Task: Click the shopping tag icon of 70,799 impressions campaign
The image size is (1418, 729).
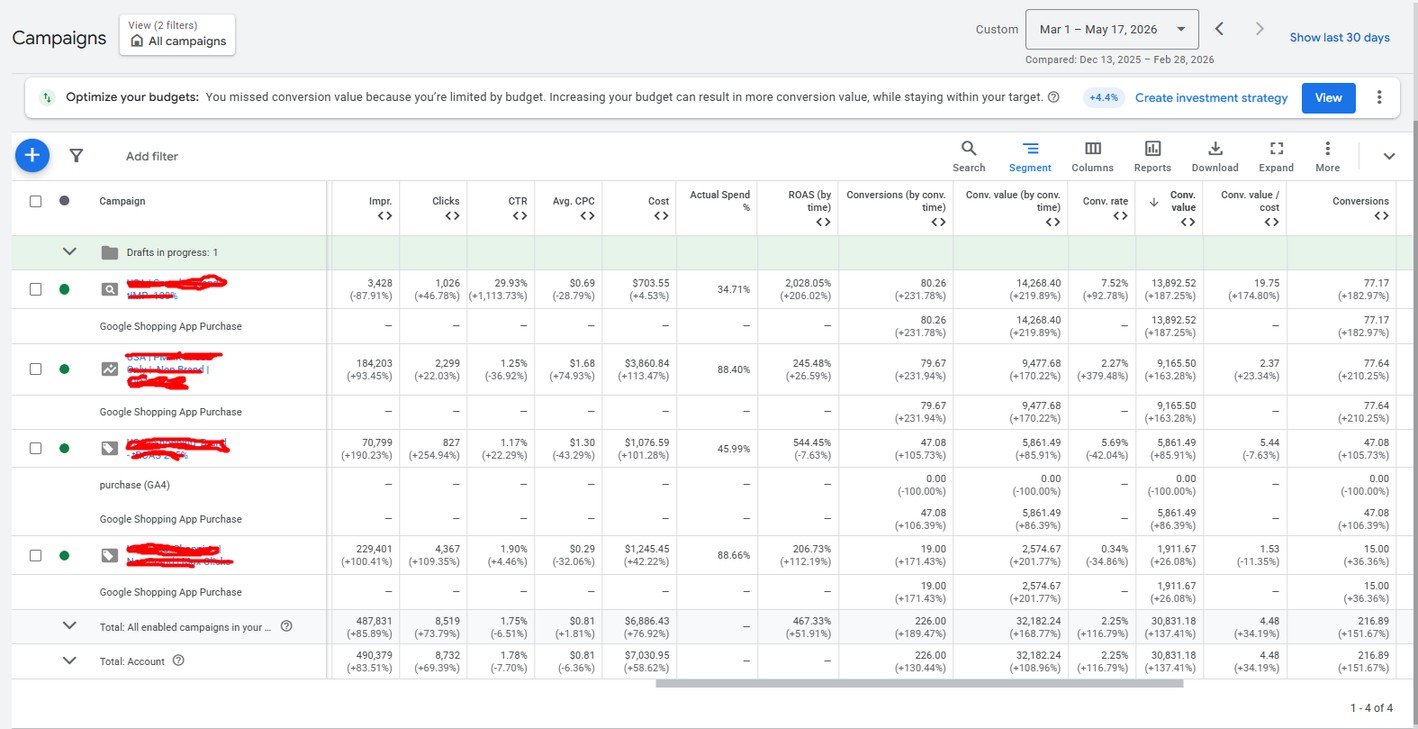Action: click(109, 448)
